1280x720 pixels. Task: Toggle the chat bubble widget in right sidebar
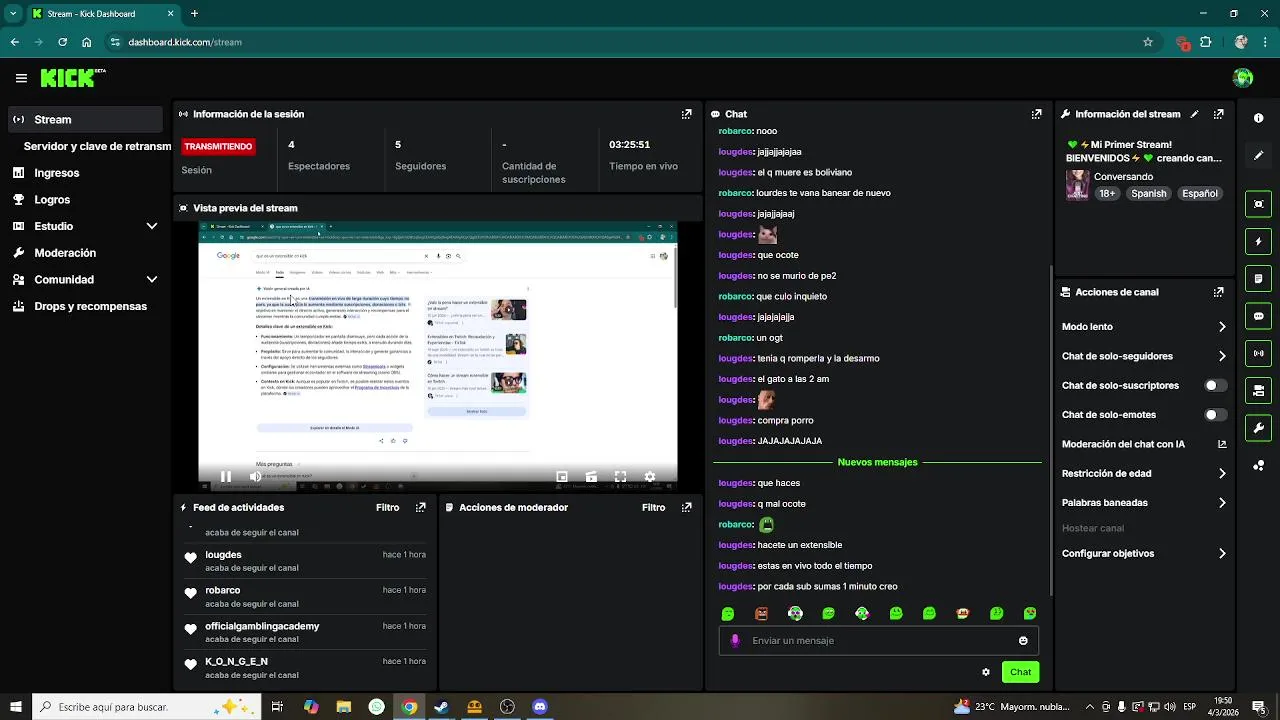1258,316
